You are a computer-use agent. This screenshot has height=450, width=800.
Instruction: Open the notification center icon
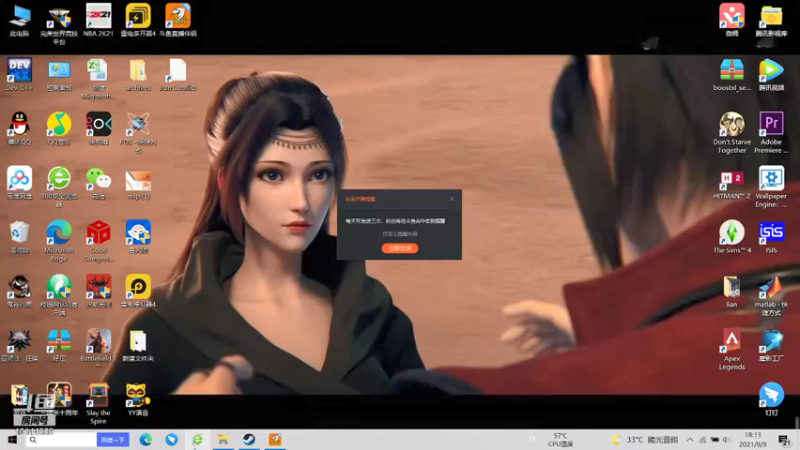point(784,440)
